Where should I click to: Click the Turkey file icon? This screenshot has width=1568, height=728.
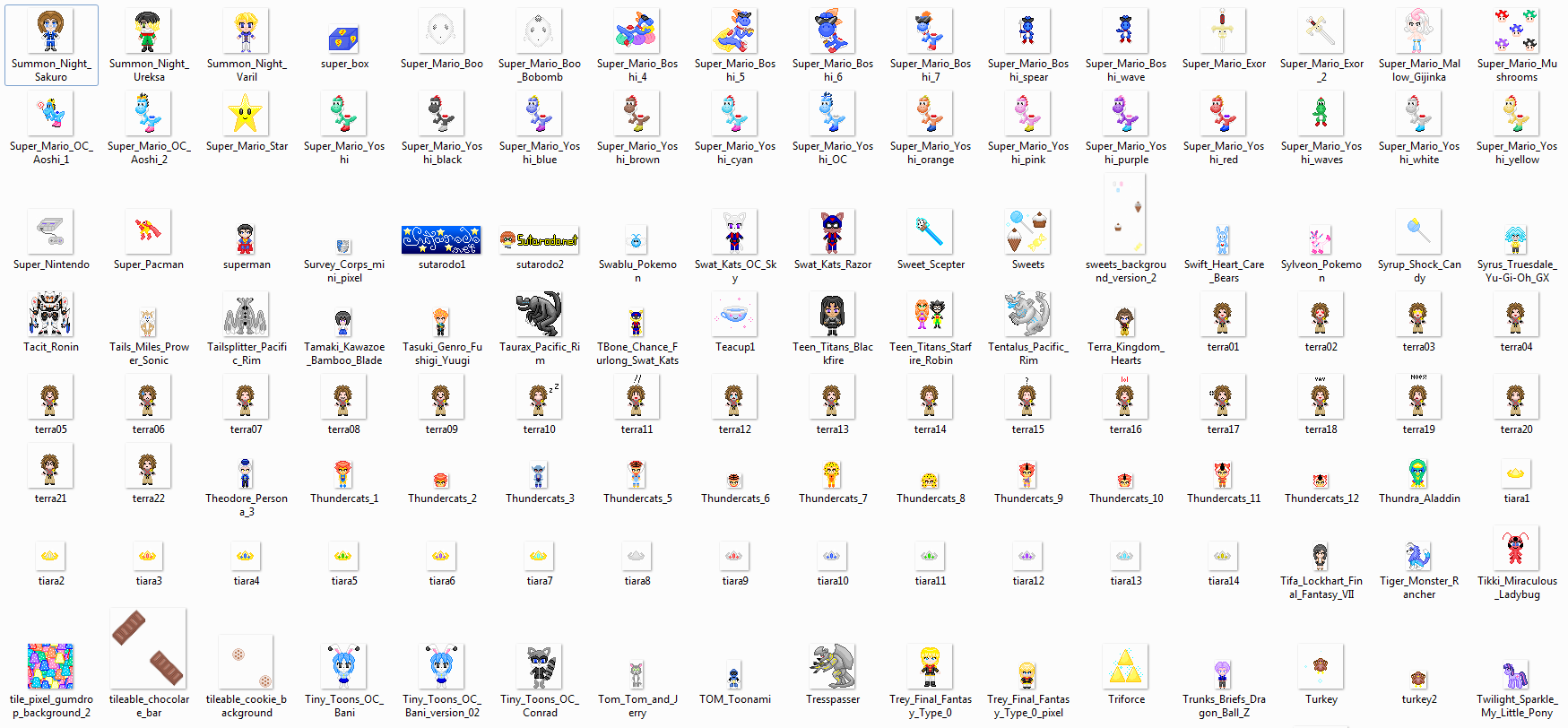(x=1321, y=666)
